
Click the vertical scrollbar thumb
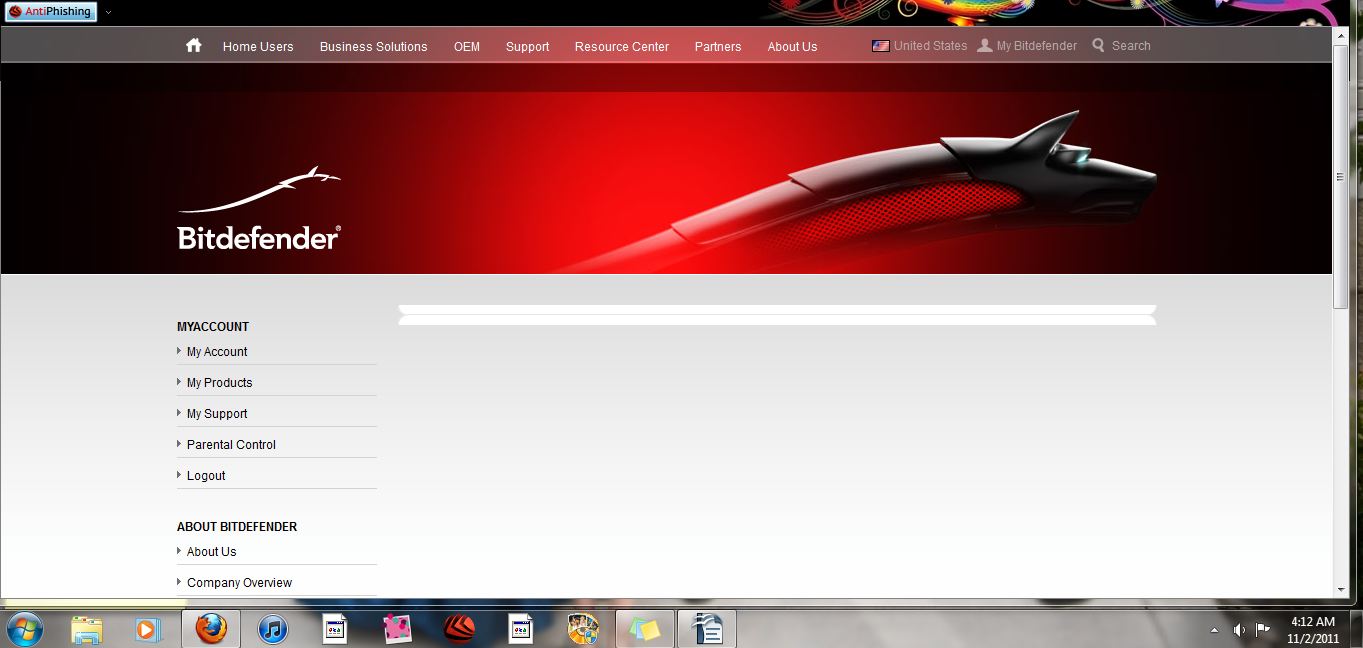(1341, 176)
